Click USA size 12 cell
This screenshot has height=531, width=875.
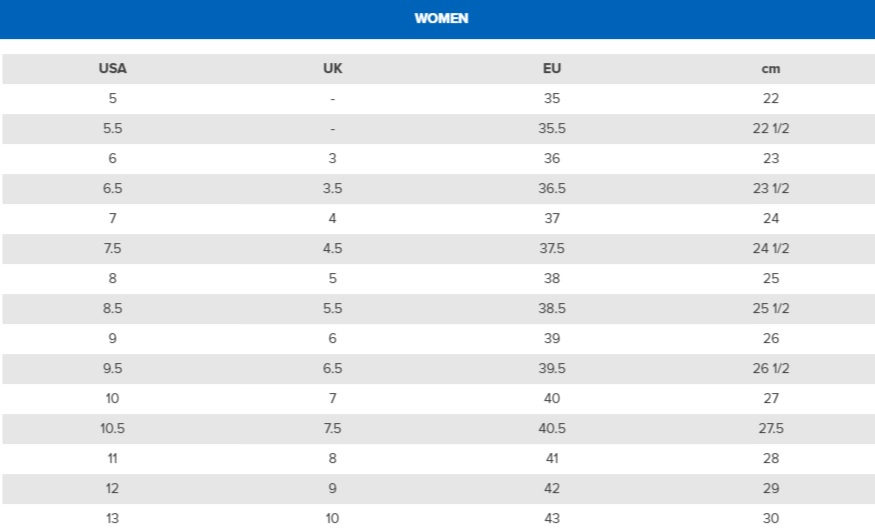pyautogui.click(x=112, y=489)
